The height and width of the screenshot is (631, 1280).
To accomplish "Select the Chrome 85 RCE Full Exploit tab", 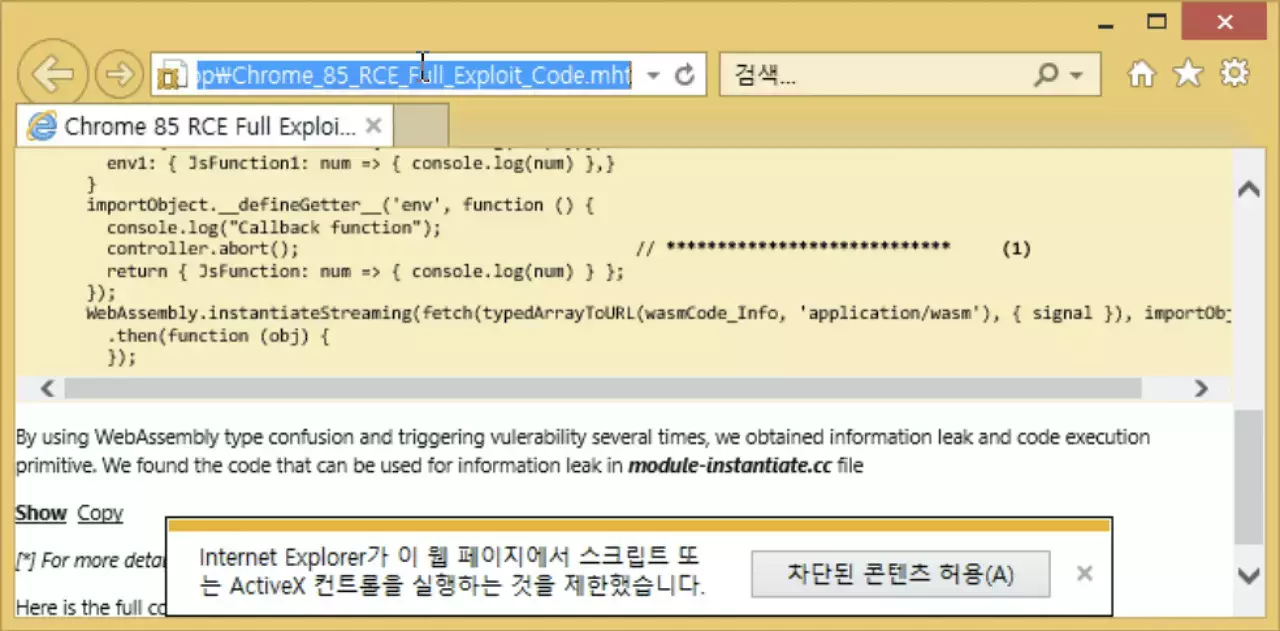I will [x=205, y=126].
